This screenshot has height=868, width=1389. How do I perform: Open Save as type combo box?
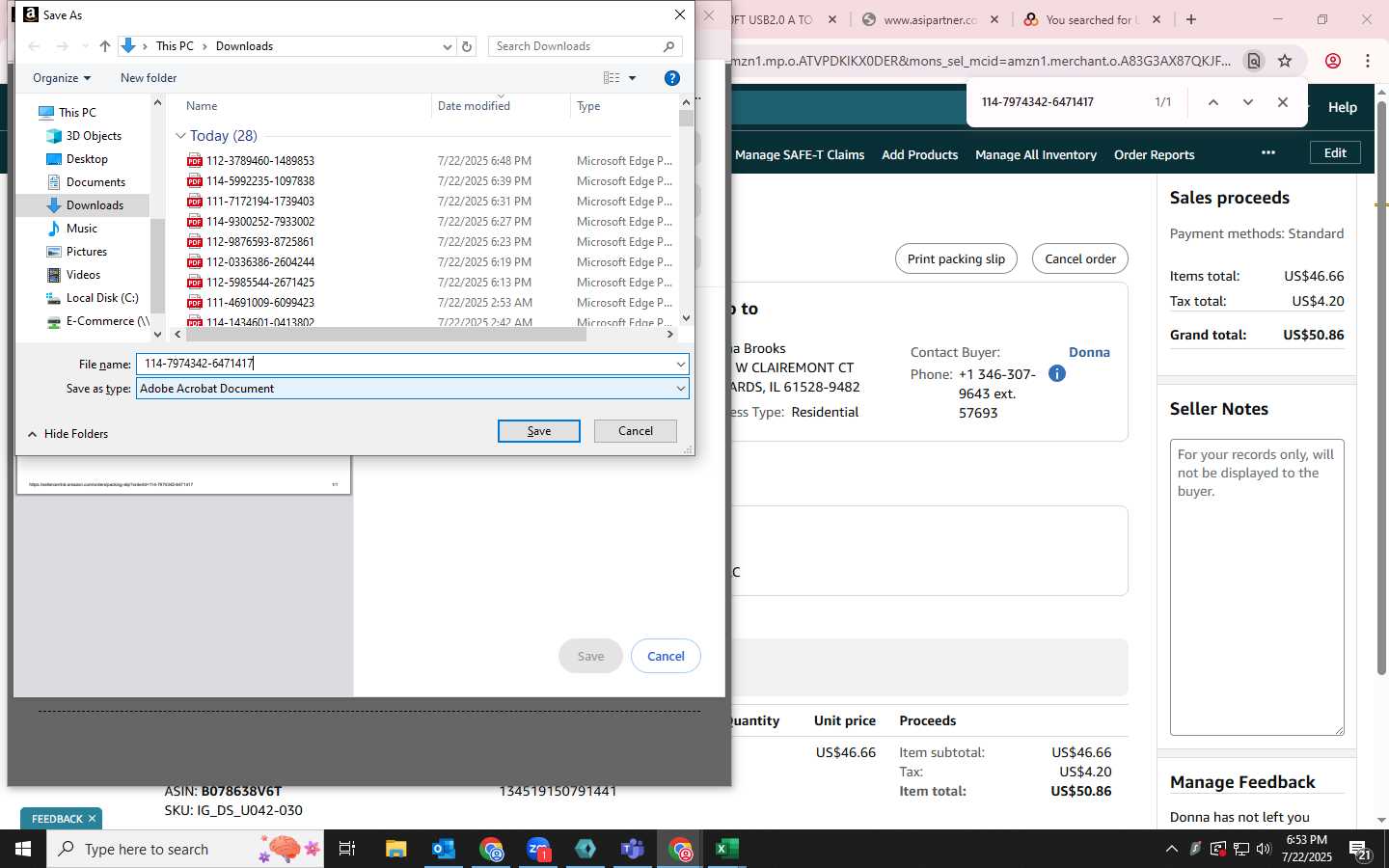click(x=413, y=389)
